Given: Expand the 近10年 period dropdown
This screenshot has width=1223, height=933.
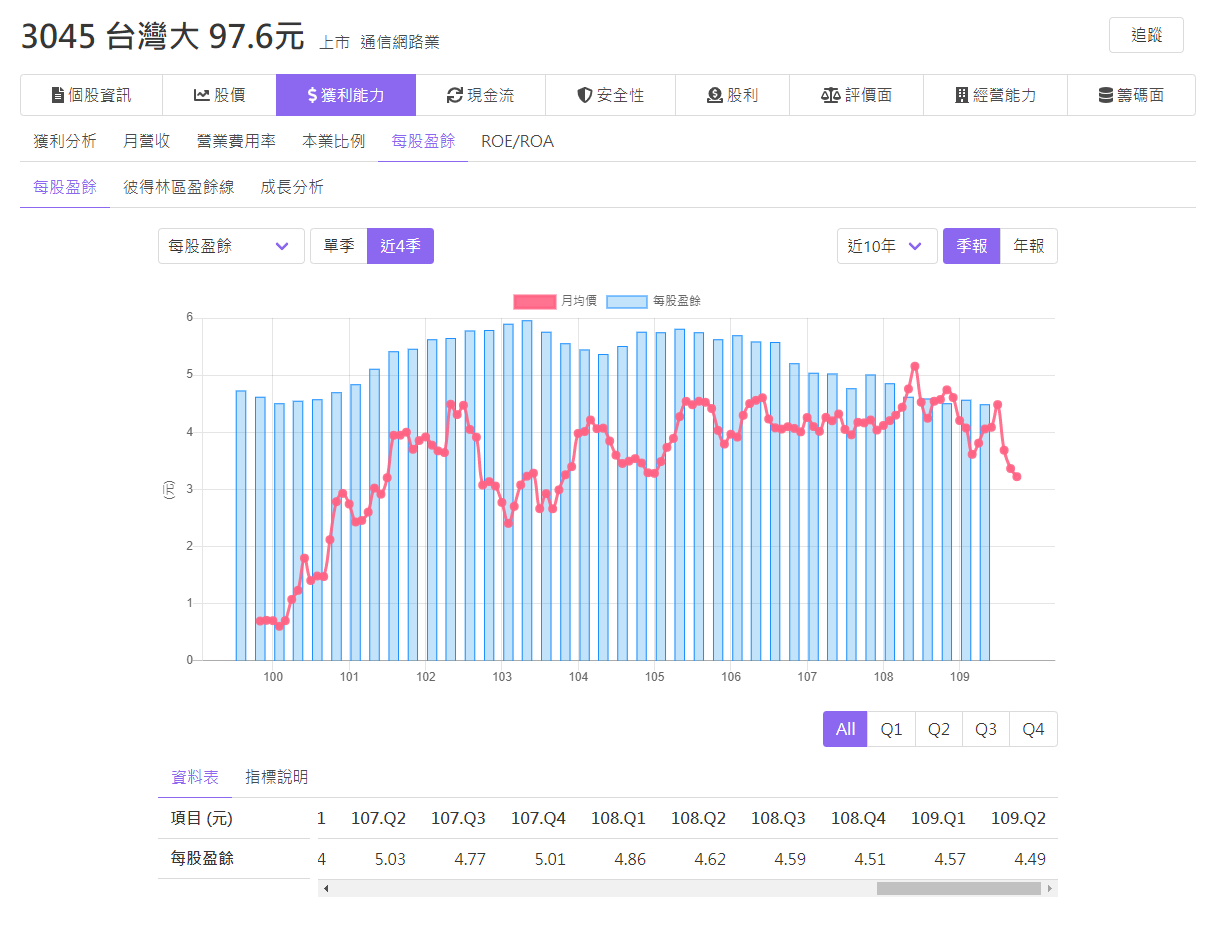Looking at the screenshot, I should tap(887, 246).
